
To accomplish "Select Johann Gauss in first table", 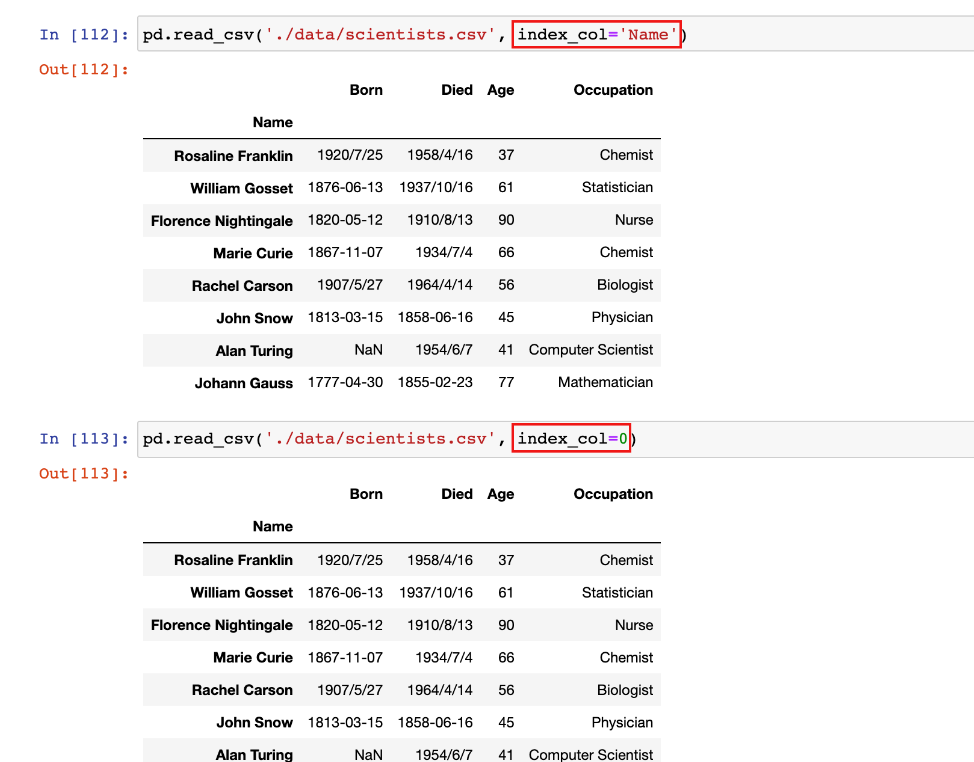I will pos(244,383).
